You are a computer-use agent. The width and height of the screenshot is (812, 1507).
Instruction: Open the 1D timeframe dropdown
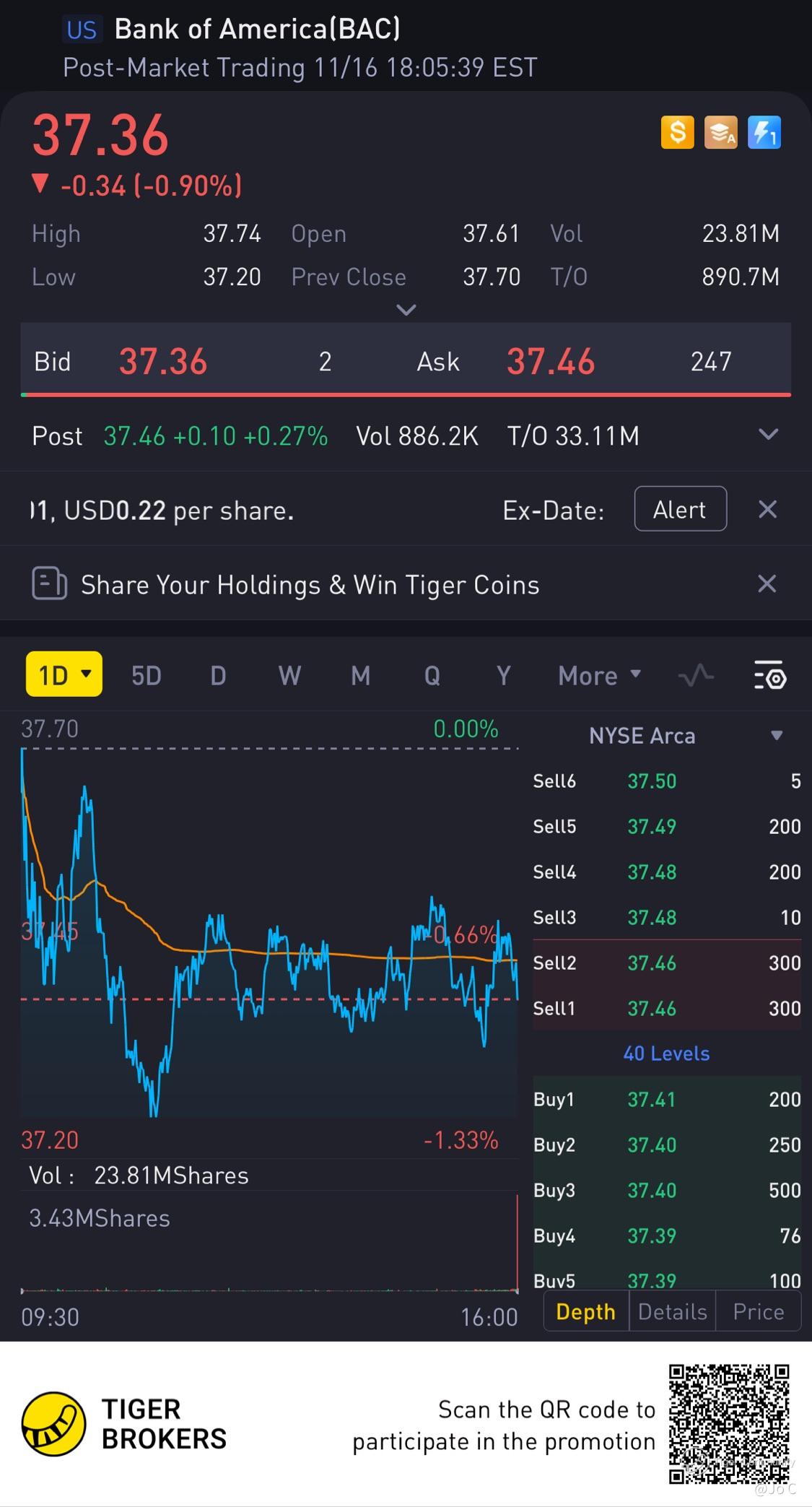coord(64,674)
